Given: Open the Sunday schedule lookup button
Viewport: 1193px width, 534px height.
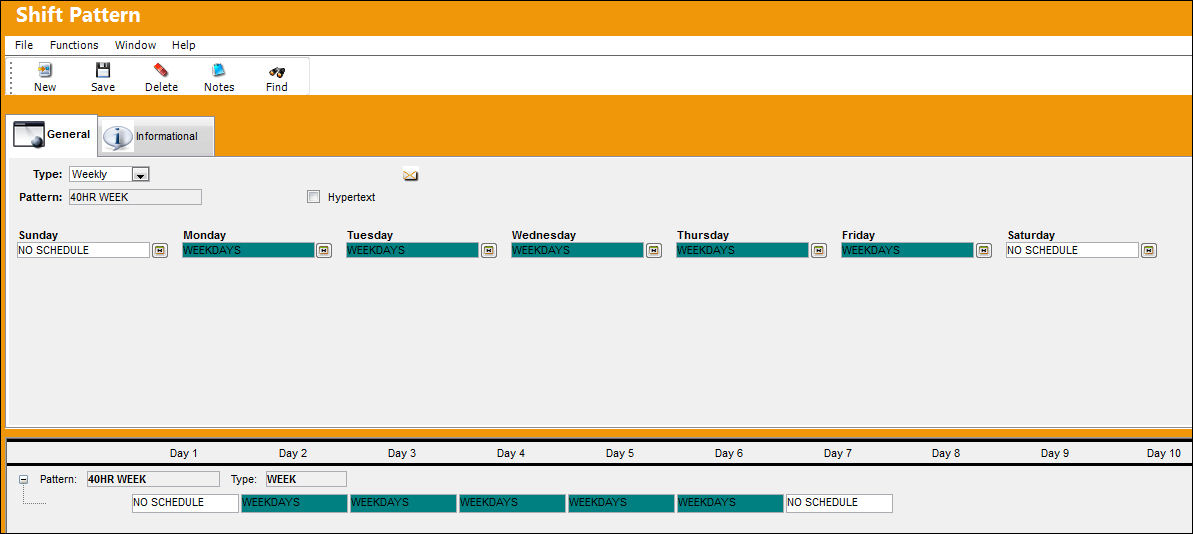Looking at the screenshot, I should [160, 250].
